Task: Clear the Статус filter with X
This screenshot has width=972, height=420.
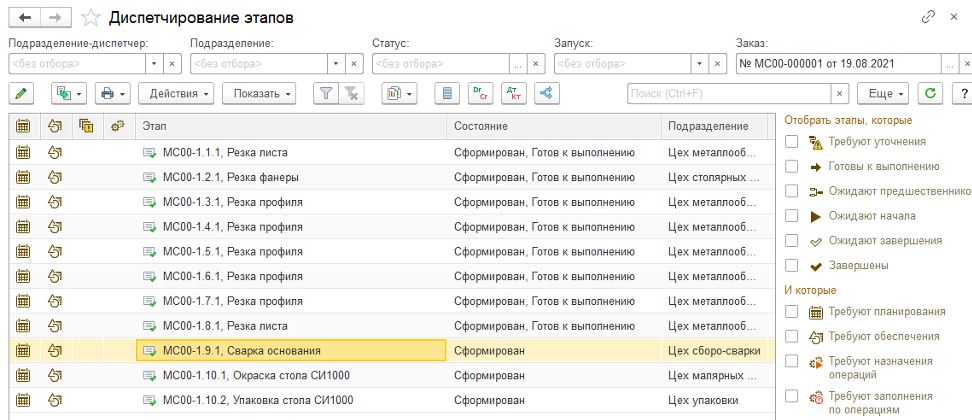Action: click(x=536, y=64)
